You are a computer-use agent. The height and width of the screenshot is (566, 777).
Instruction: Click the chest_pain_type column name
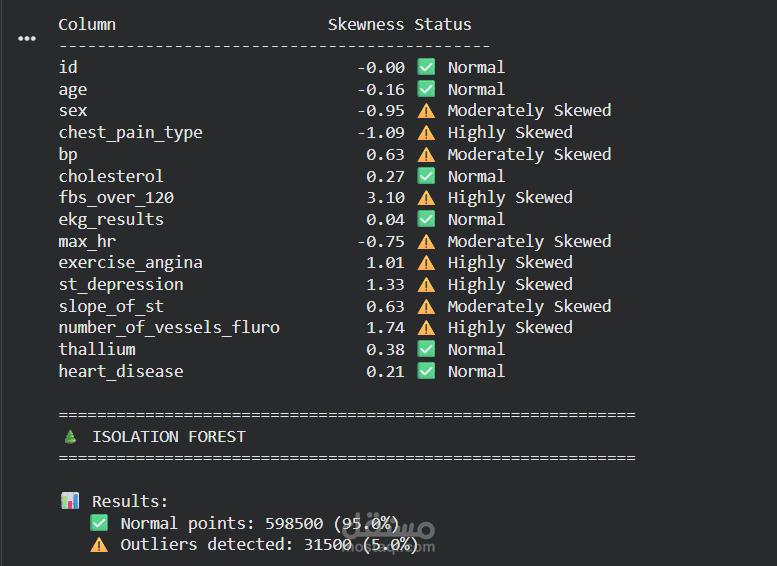(130, 133)
